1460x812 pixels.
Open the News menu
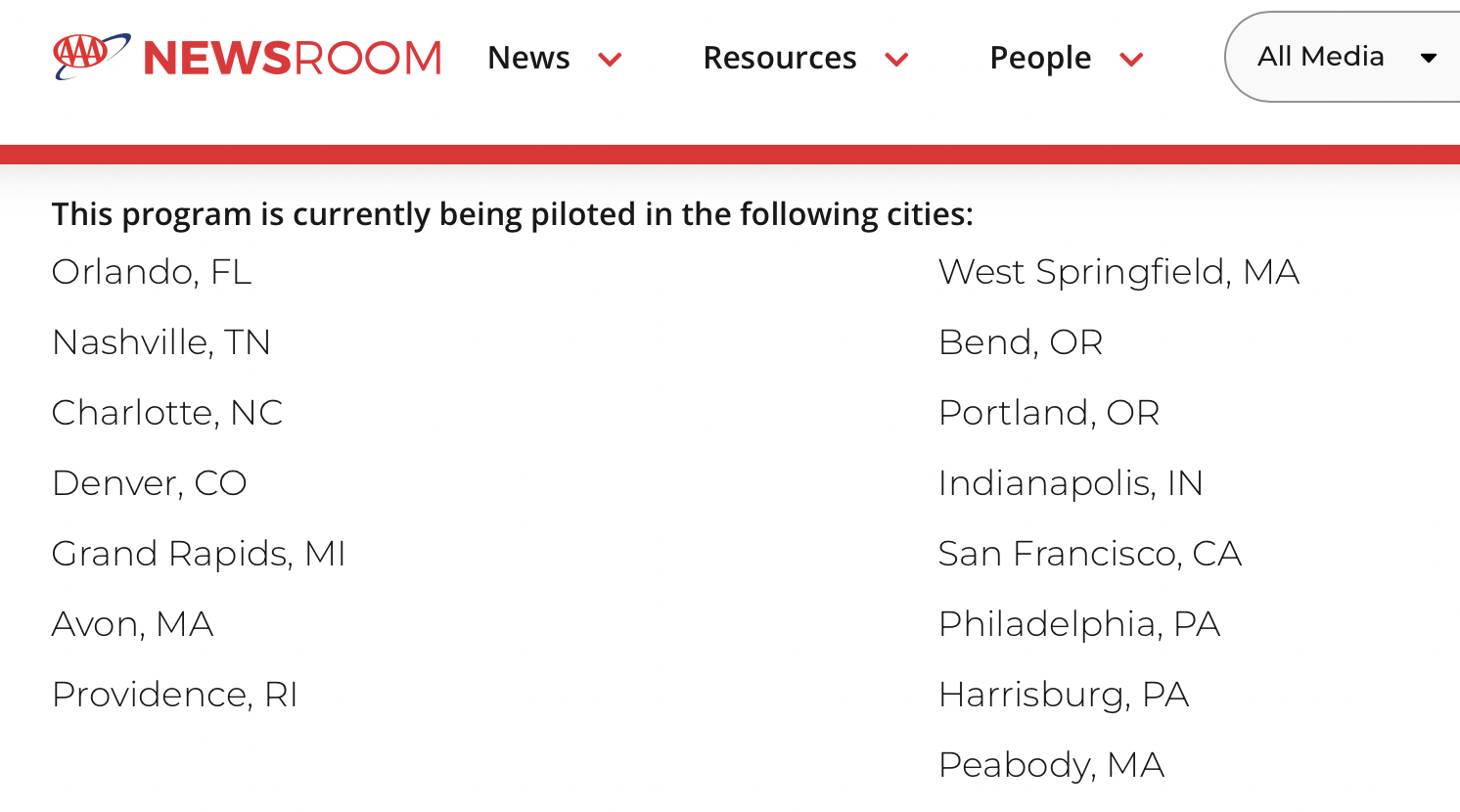(x=528, y=58)
